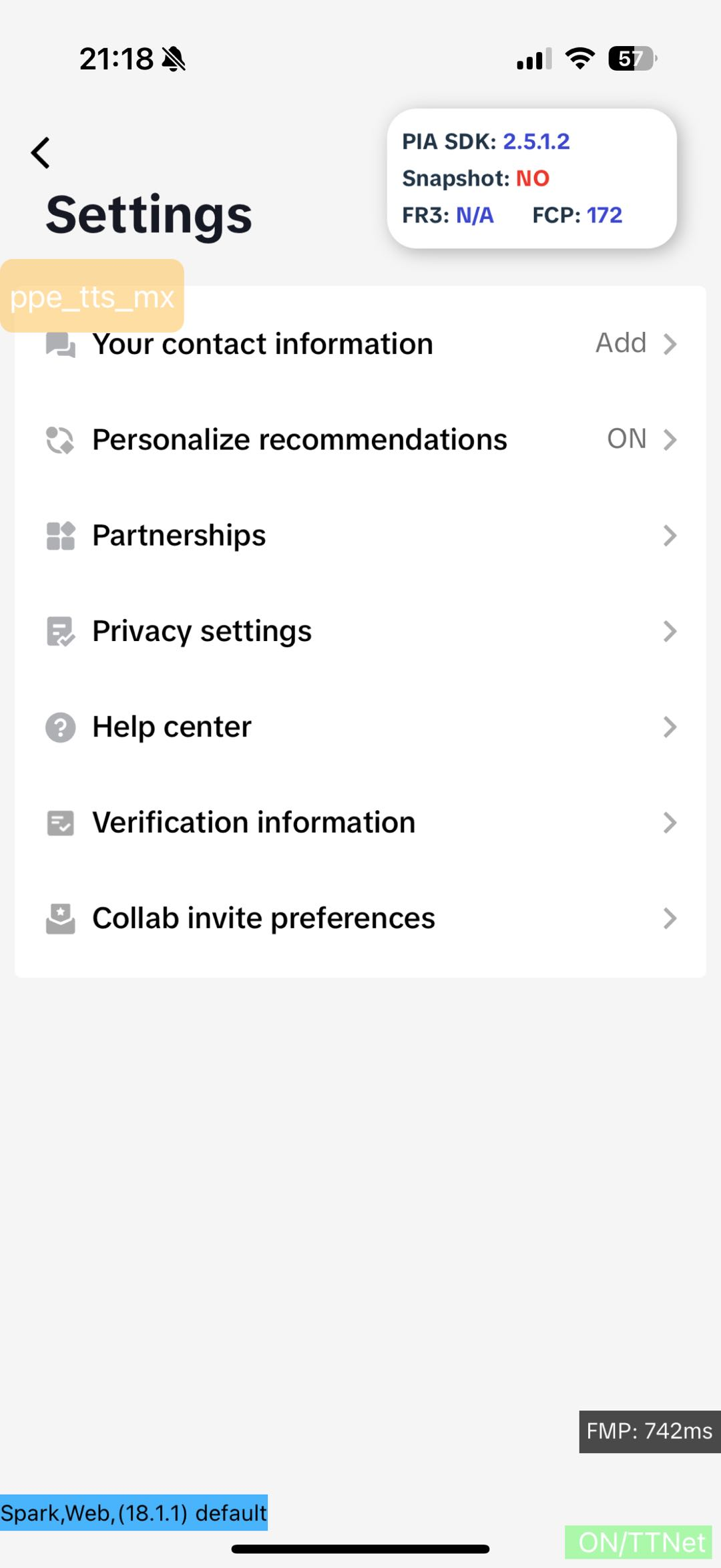Tap the back arrow icon
The height and width of the screenshot is (1568, 721).
pyautogui.click(x=41, y=153)
